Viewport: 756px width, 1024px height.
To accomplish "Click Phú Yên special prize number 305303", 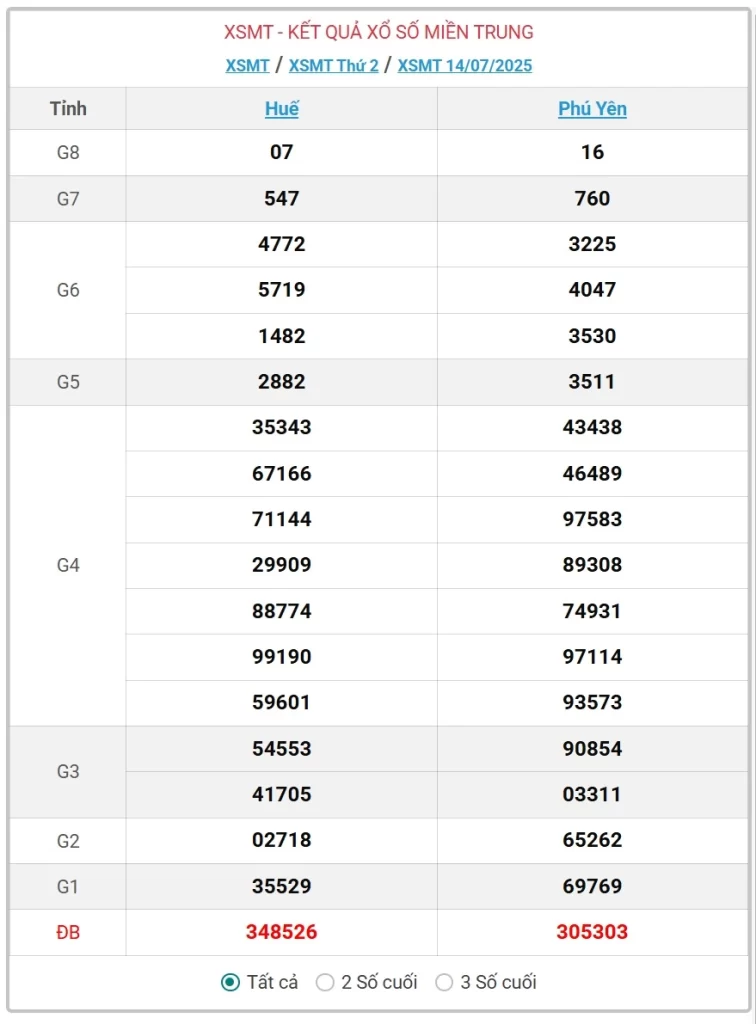I will (x=592, y=932).
